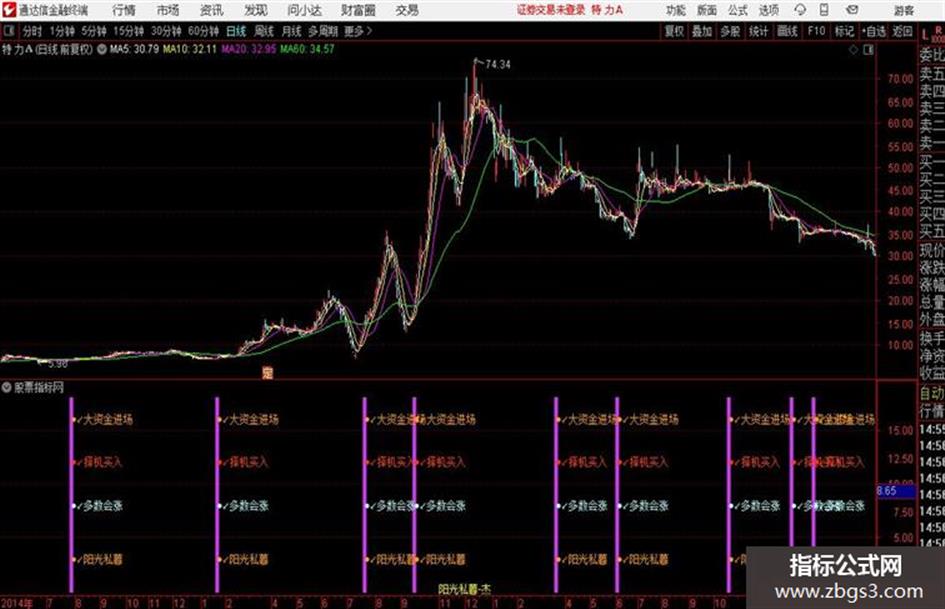Open the 问小达 menu
945x609 pixels.
(x=304, y=10)
